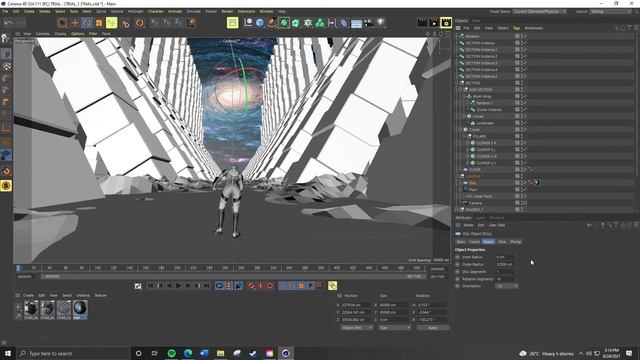Viewport: 640px width, 360px height.
Task: Select the selected Mat material sphere
Action: point(80,308)
